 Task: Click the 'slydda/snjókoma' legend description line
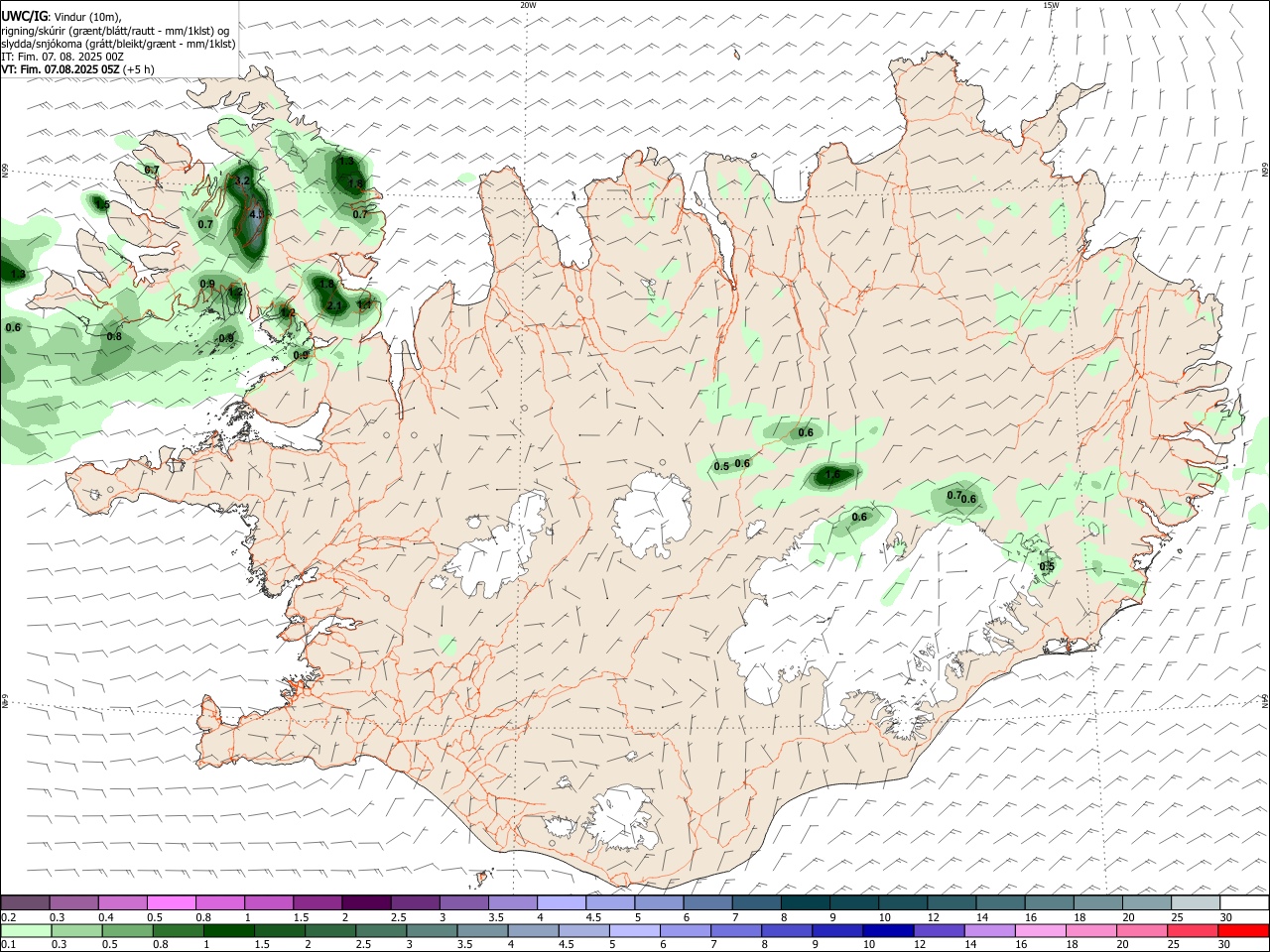click(118, 44)
